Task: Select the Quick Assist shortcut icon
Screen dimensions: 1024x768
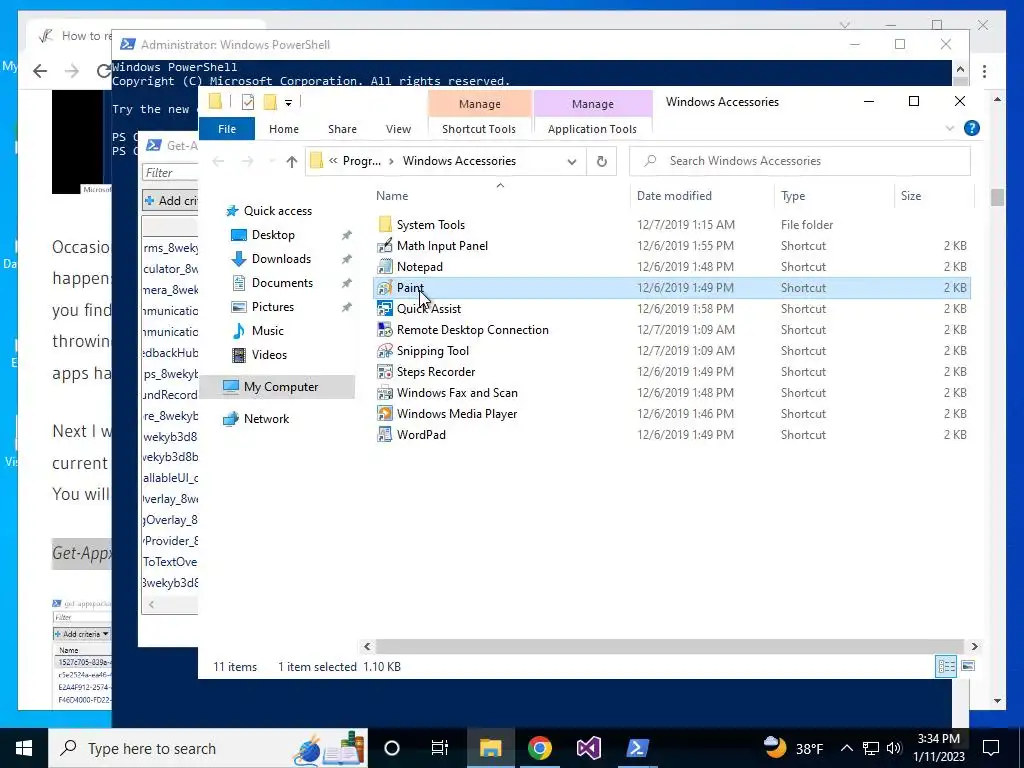Action: click(x=385, y=308)
